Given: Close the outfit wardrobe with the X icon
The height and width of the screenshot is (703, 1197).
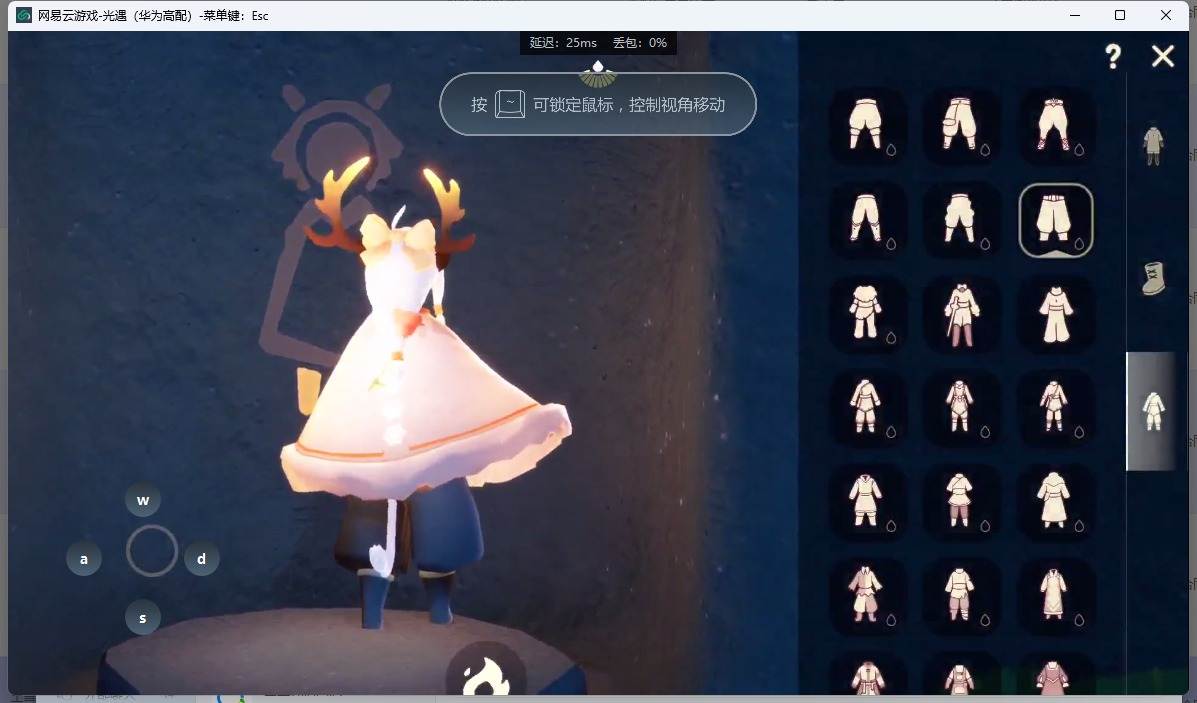Looking at the screenshot, I should (x=1162, y=57).
